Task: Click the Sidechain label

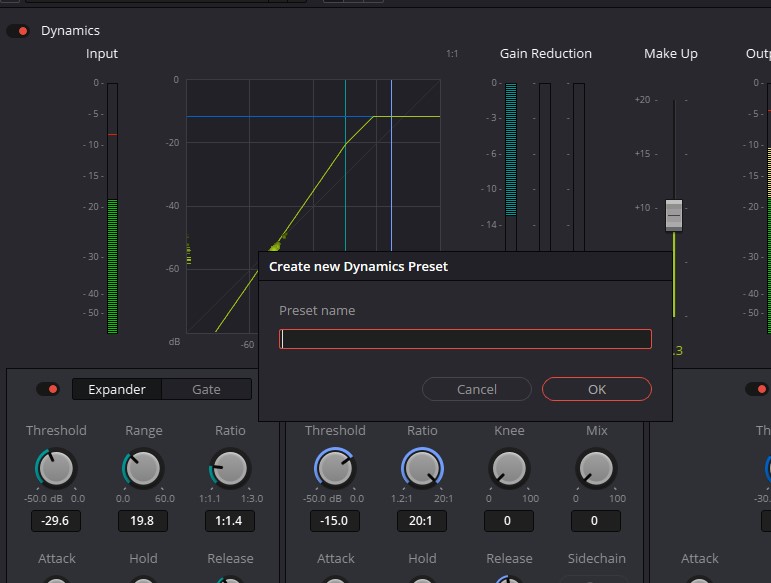Action: coord(596,558)
